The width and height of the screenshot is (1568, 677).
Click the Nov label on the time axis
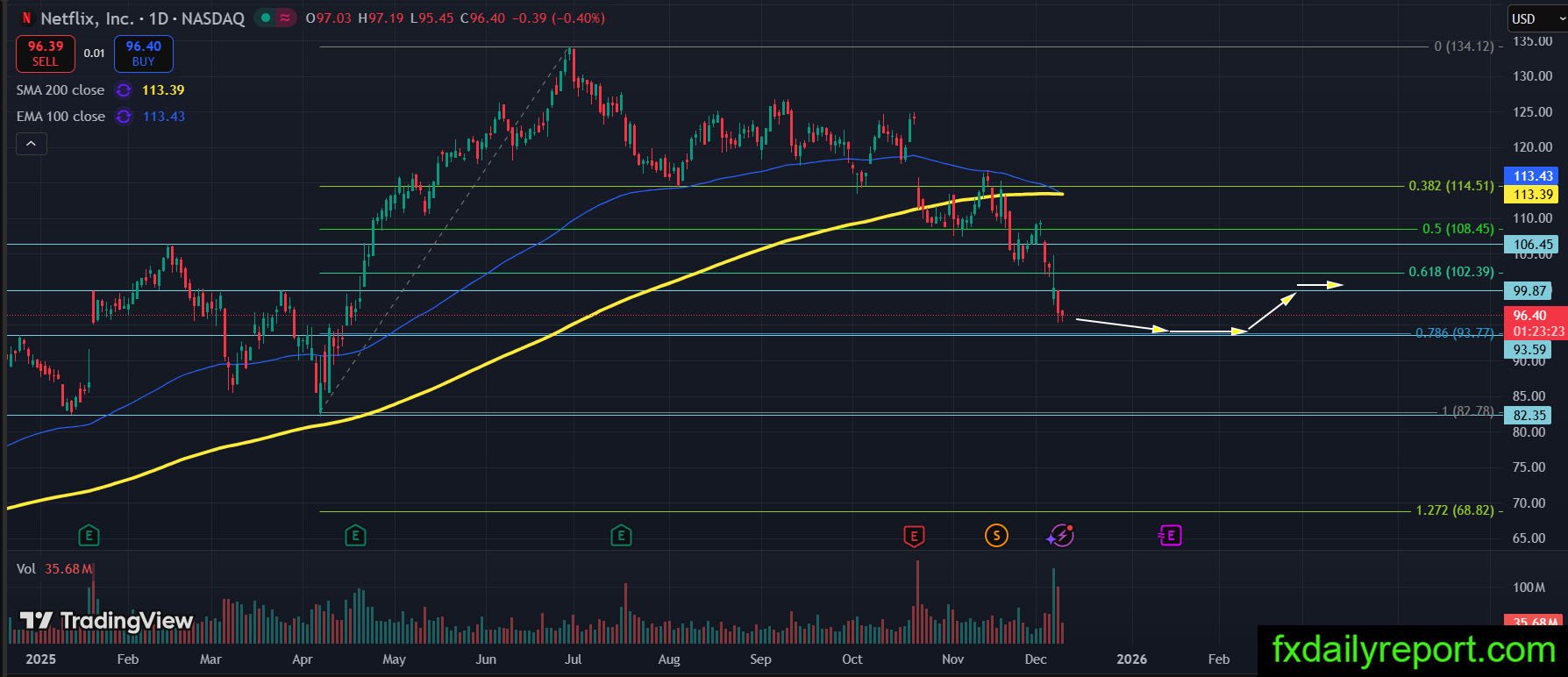(952, 659)
